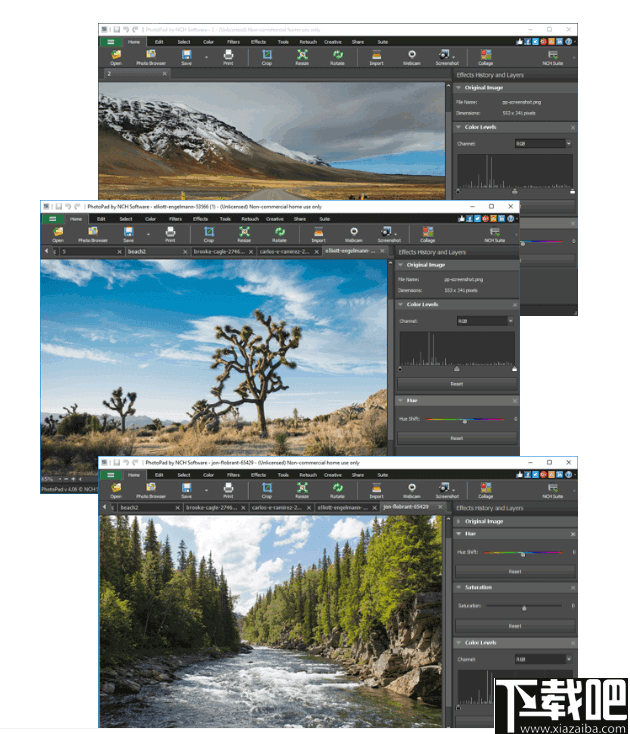Open Effects menu in middle window
The image size is (630, 734).
(200, 219)
